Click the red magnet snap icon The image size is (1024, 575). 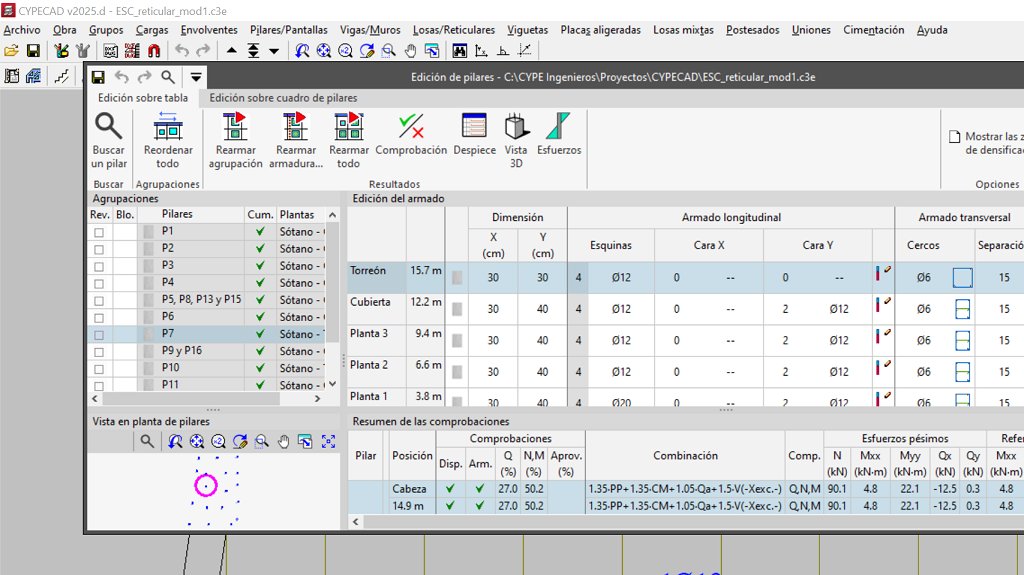(154, 51)
